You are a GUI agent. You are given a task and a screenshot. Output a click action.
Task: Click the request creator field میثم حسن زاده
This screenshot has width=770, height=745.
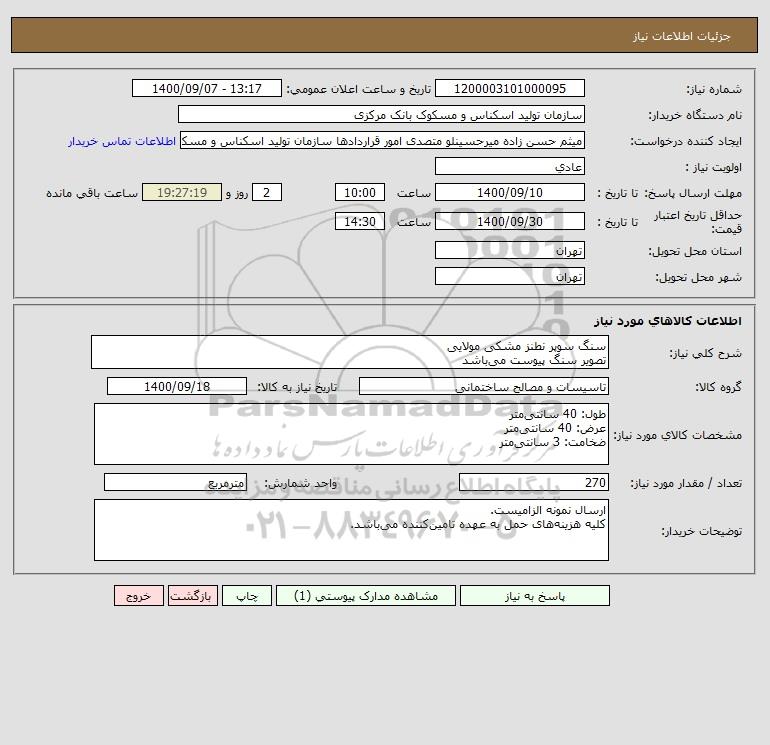coord(383,140)
